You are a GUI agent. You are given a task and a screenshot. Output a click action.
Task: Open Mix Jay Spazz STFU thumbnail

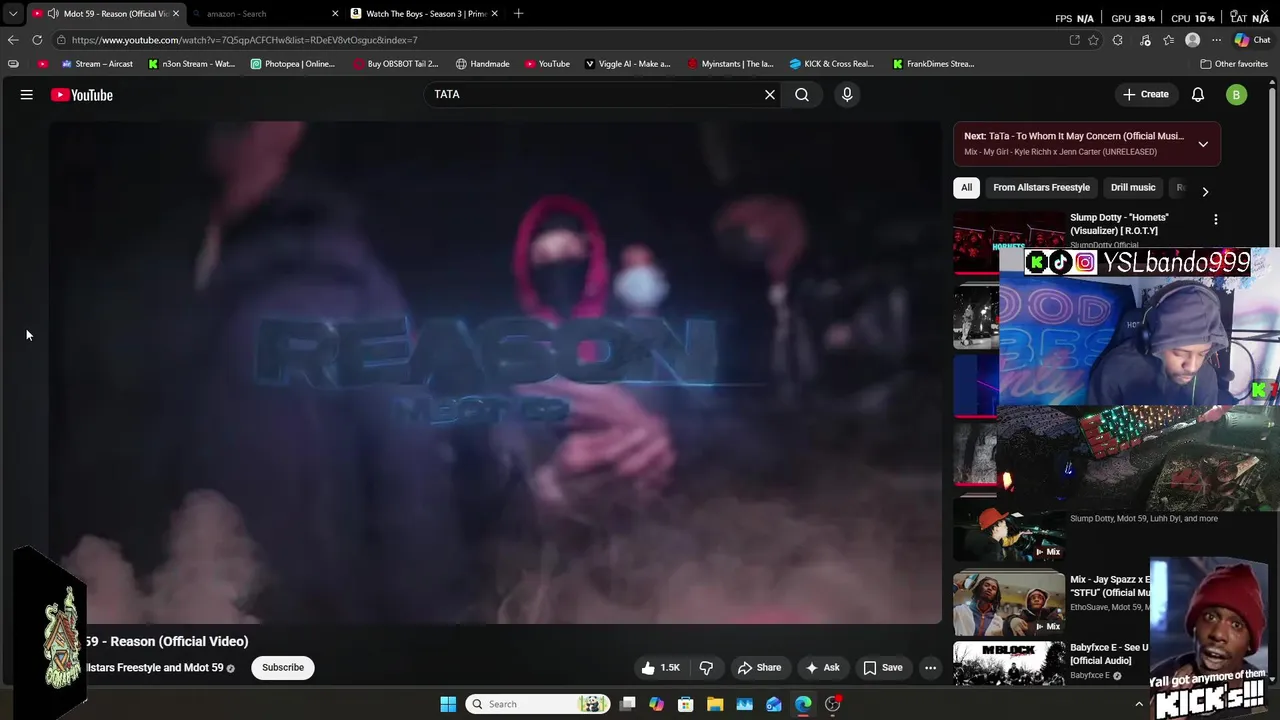[1009, 602]
